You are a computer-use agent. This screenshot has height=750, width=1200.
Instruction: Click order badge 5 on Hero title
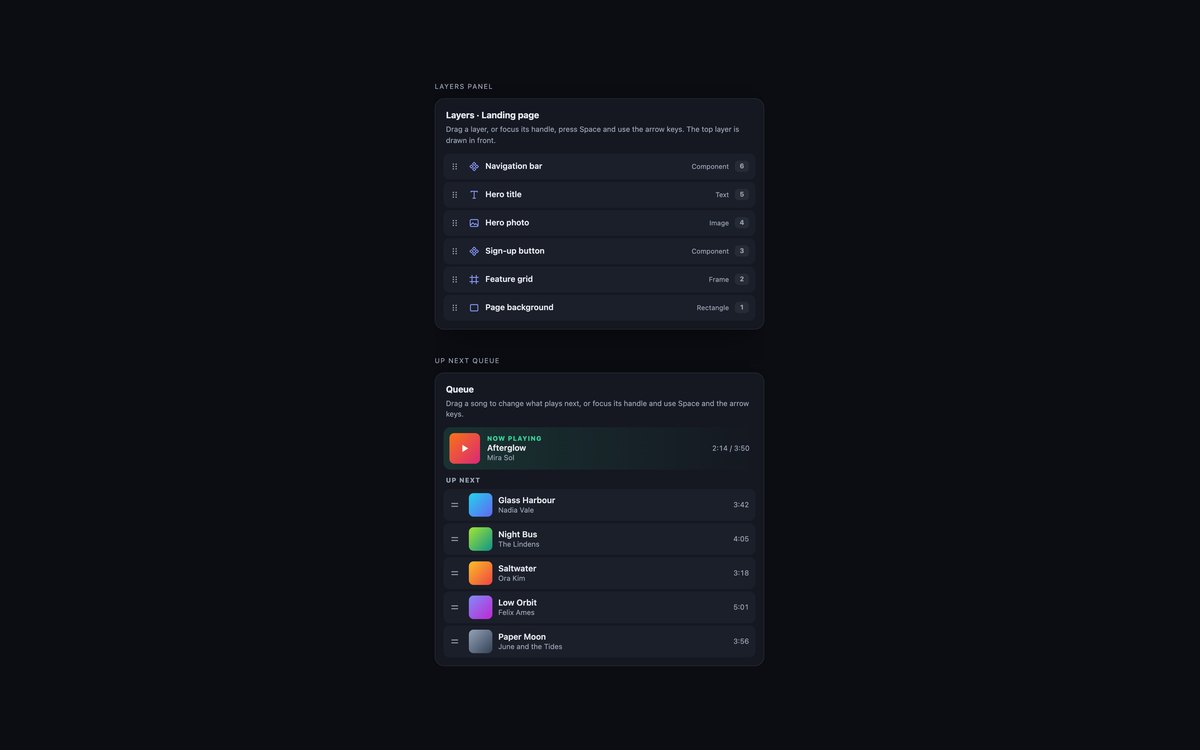click(742, 195)
